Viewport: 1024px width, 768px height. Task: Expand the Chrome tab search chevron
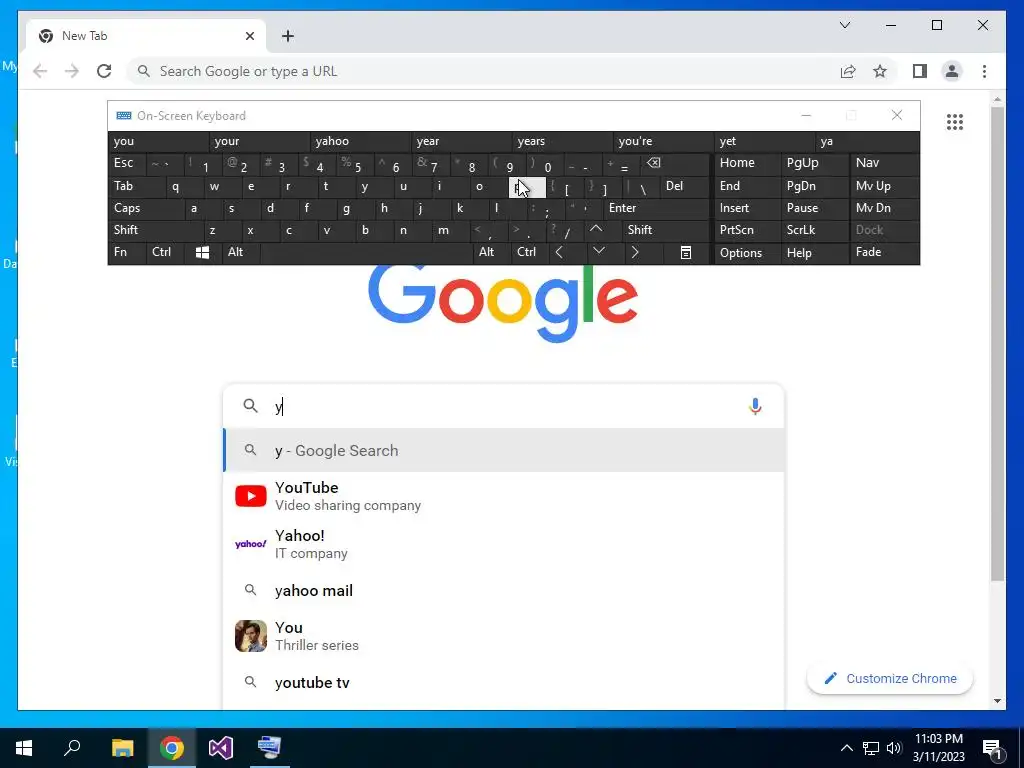[844, 25]
